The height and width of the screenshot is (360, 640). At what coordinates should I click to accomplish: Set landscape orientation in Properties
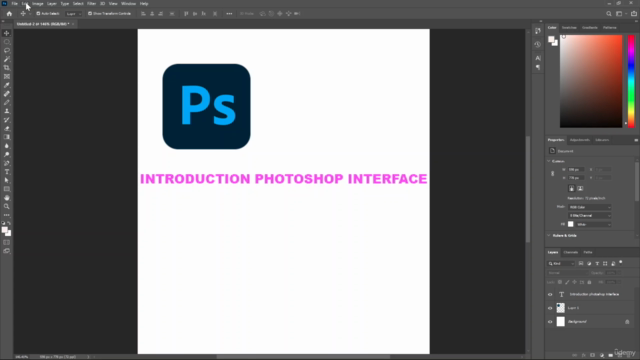[x=580, y=188]
